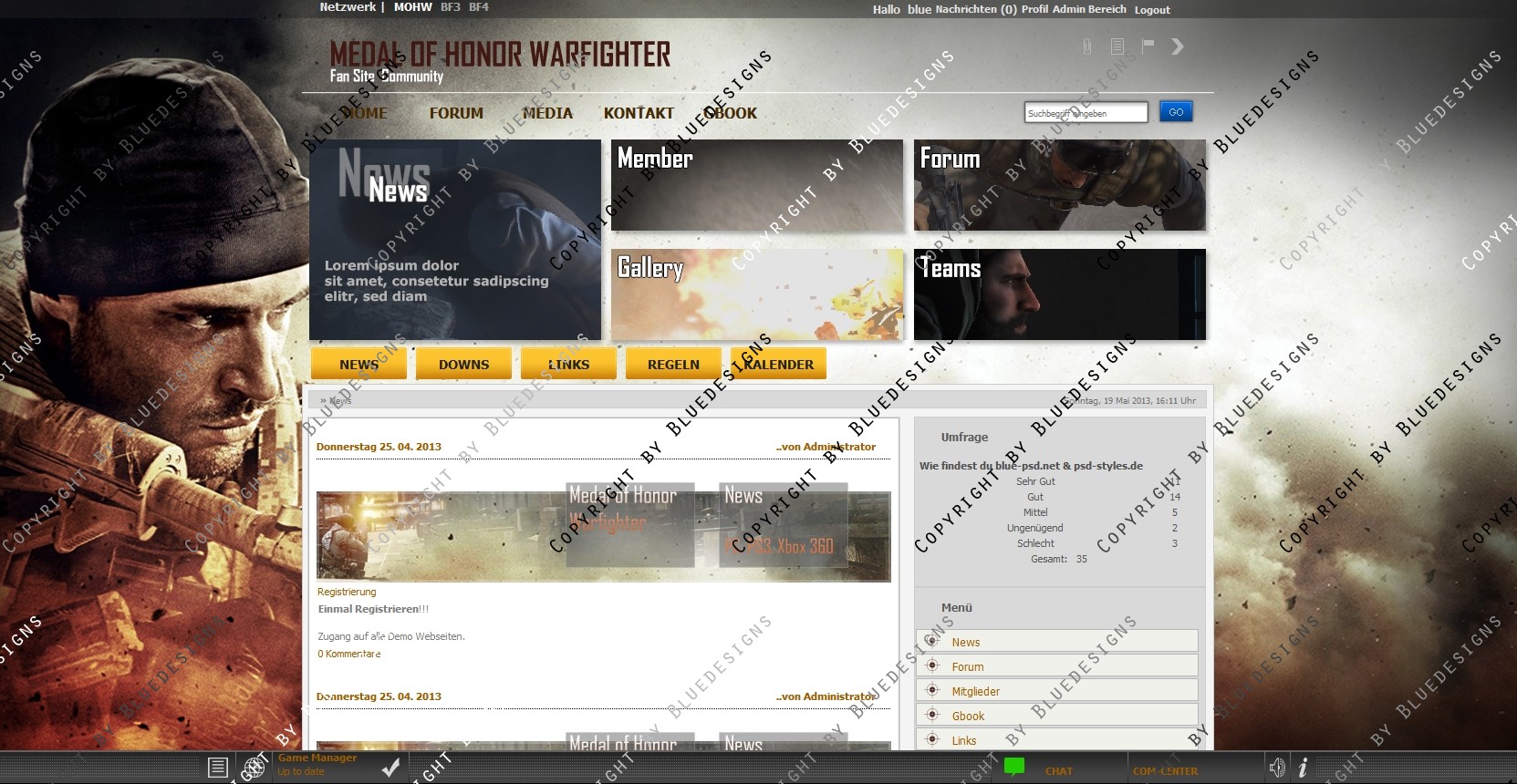Click the News breadcrumb link
The image size is (1517, 784).
(340, 400)
